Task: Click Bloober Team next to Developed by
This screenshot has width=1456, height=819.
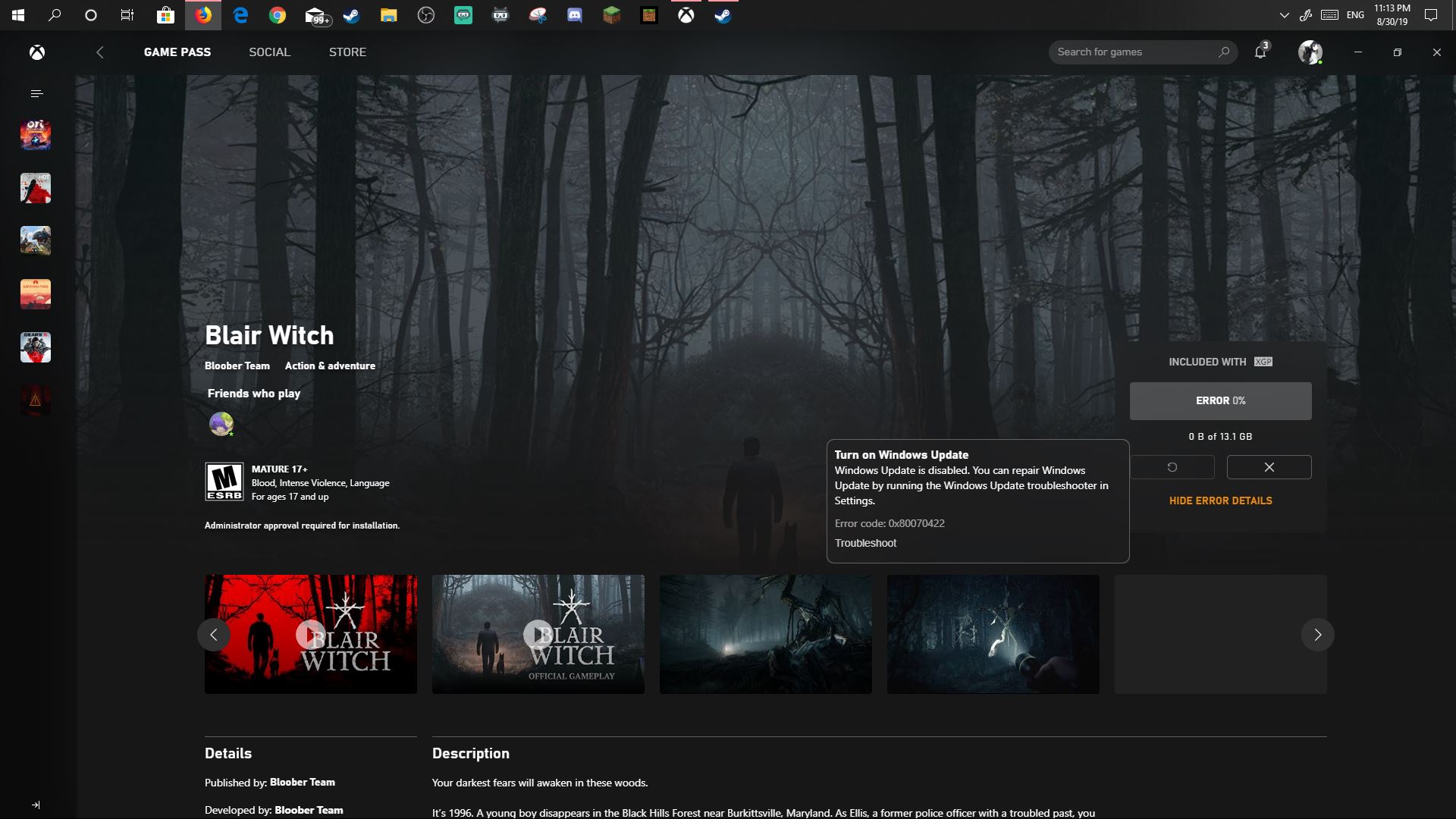Action: pos(309,810)
